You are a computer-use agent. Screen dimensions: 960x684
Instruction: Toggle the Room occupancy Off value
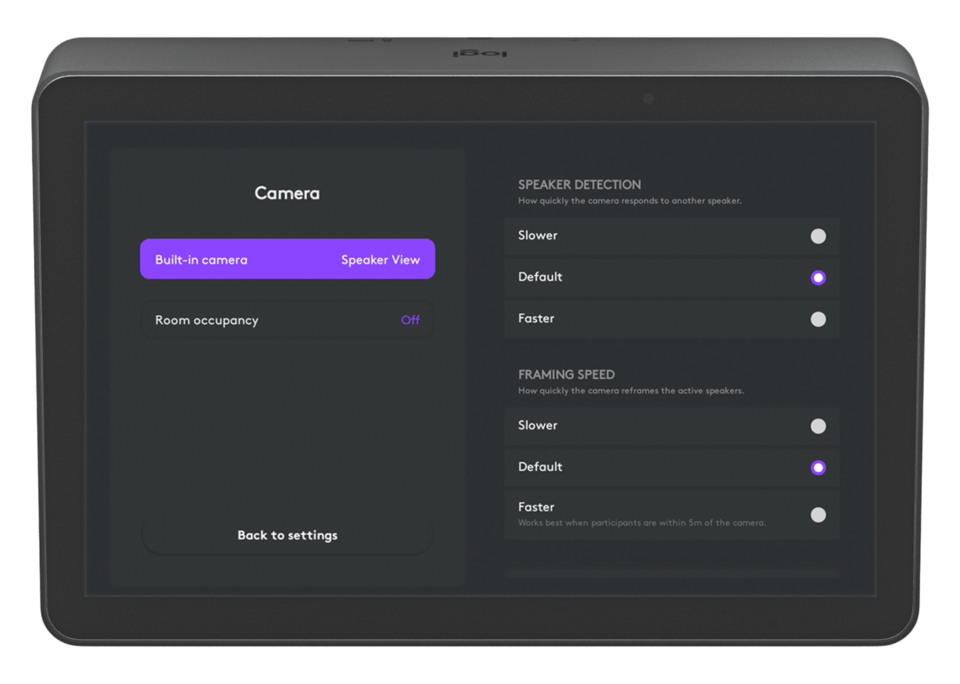(410, 321)
